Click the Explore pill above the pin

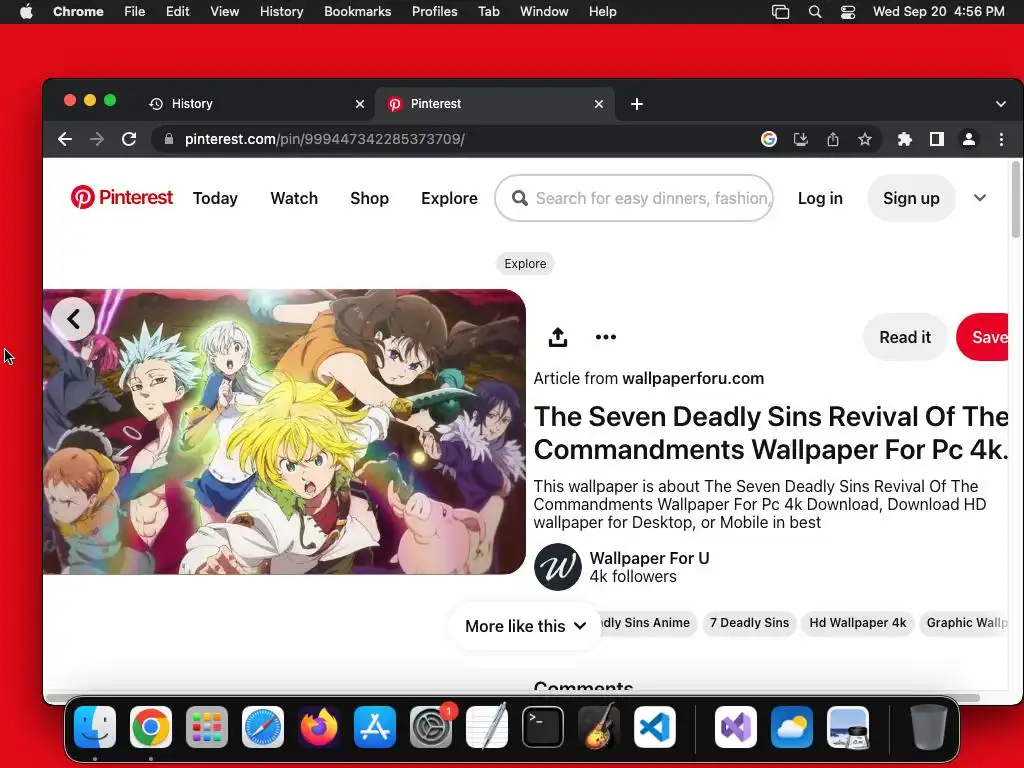pyautogui.click(x=525, y=264)
